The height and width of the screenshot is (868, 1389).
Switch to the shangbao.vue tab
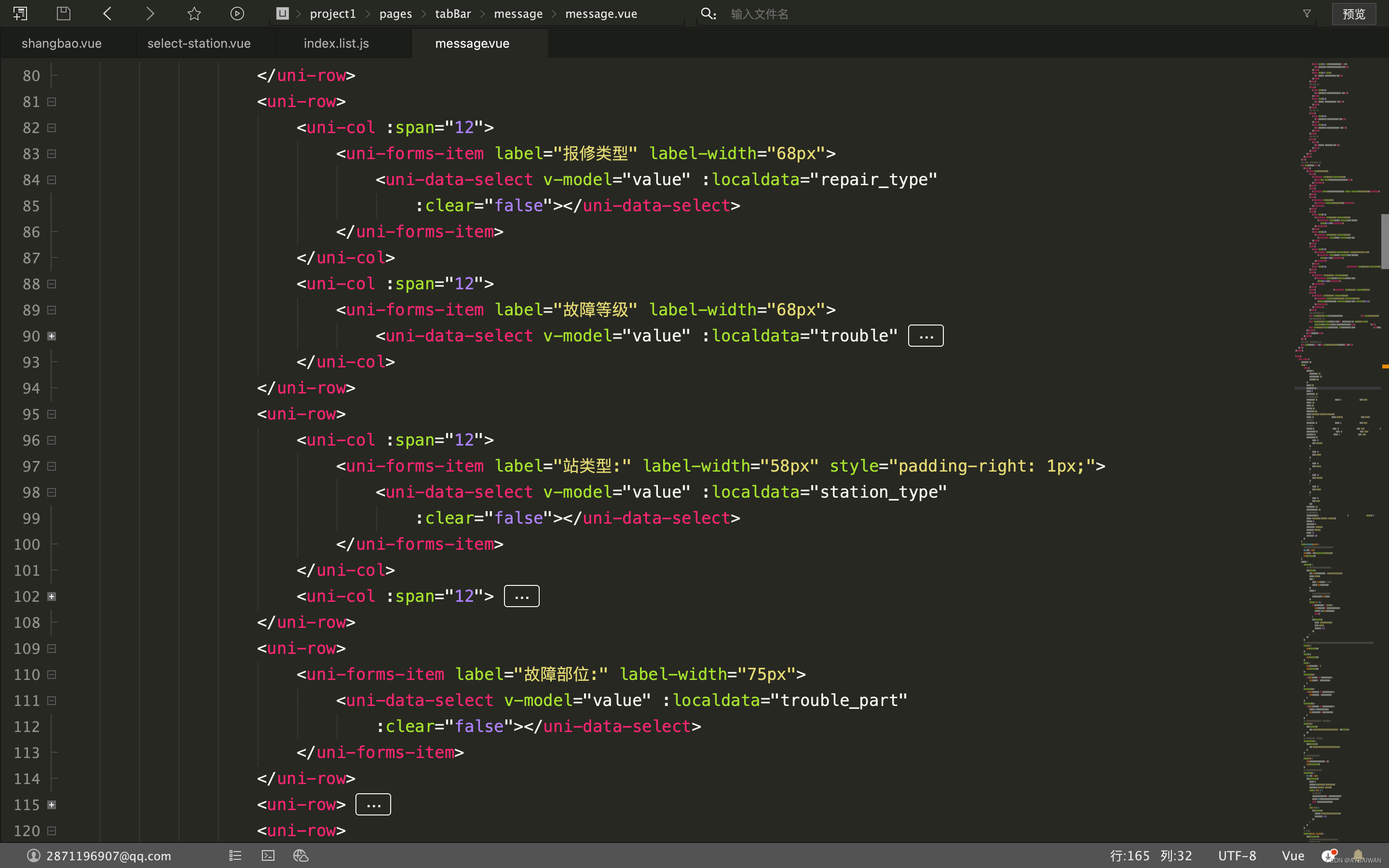coord(61,43)
